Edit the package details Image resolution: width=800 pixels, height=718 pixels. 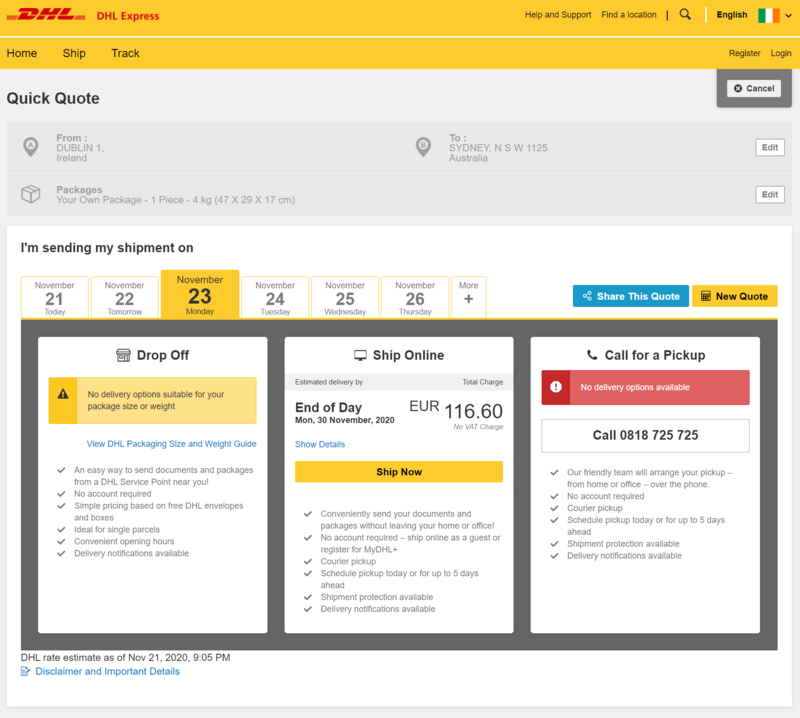[x=770, y=194]
